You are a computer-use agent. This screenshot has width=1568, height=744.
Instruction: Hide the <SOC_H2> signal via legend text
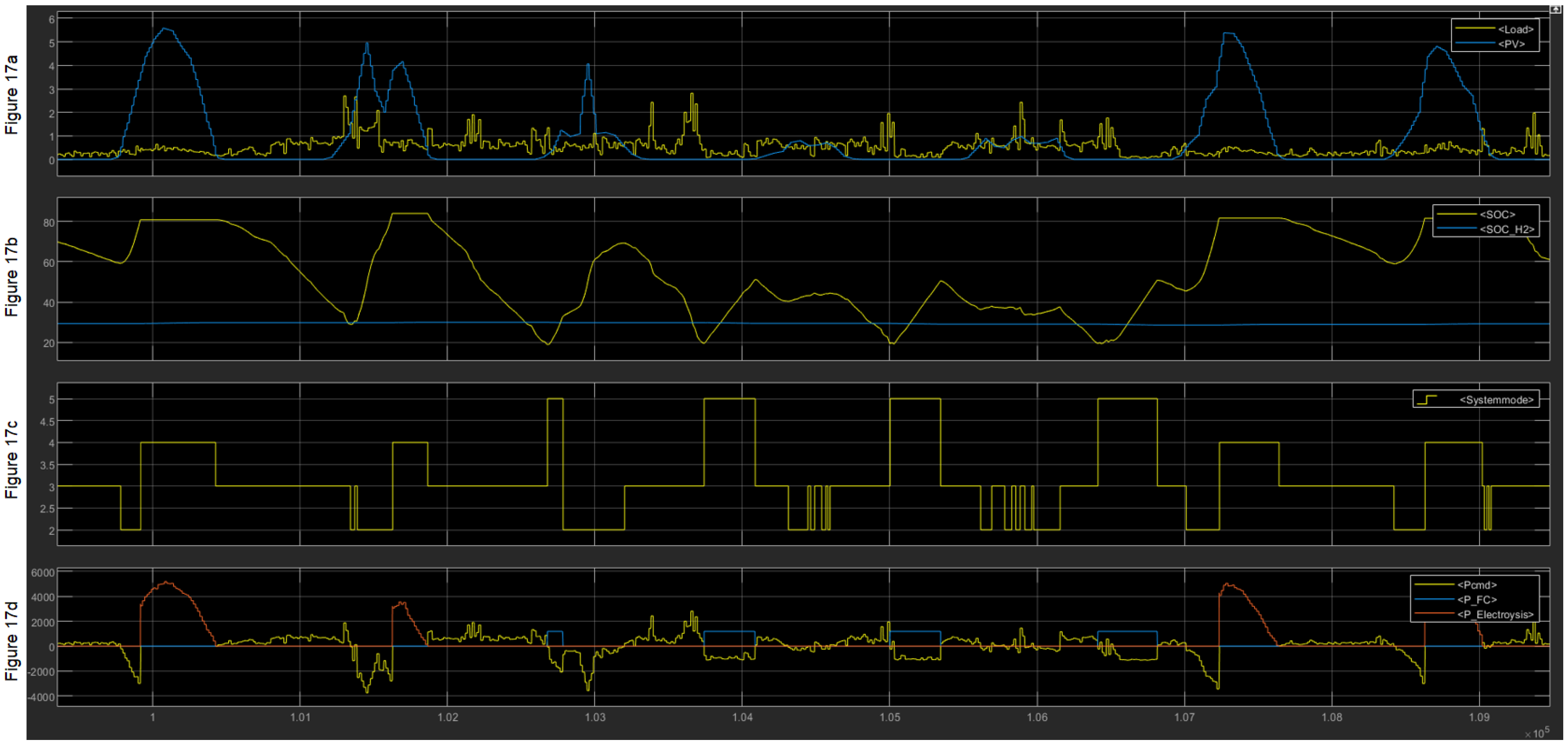tap(1506, 229)
